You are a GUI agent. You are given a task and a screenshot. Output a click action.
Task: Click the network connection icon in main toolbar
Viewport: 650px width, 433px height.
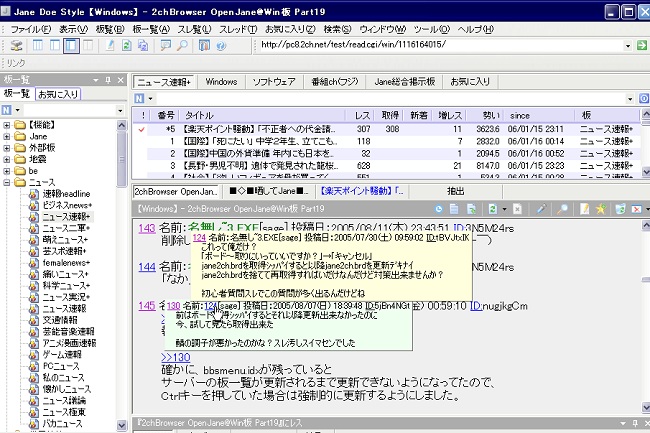[16, 45]
